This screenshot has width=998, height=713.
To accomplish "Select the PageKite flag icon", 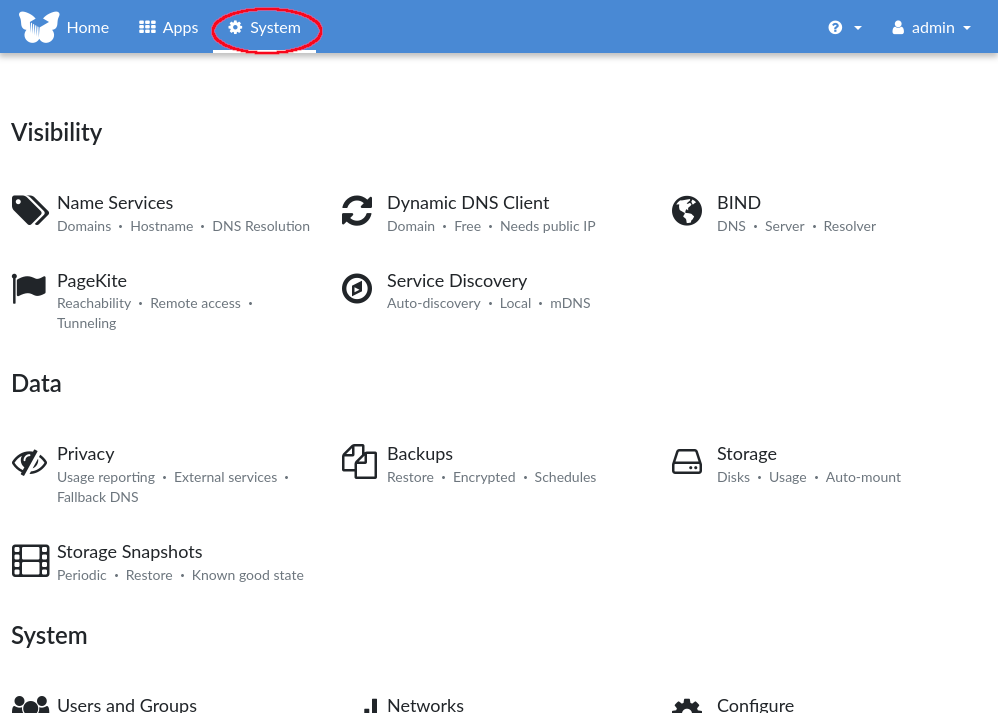I will (x=30, y=288).
